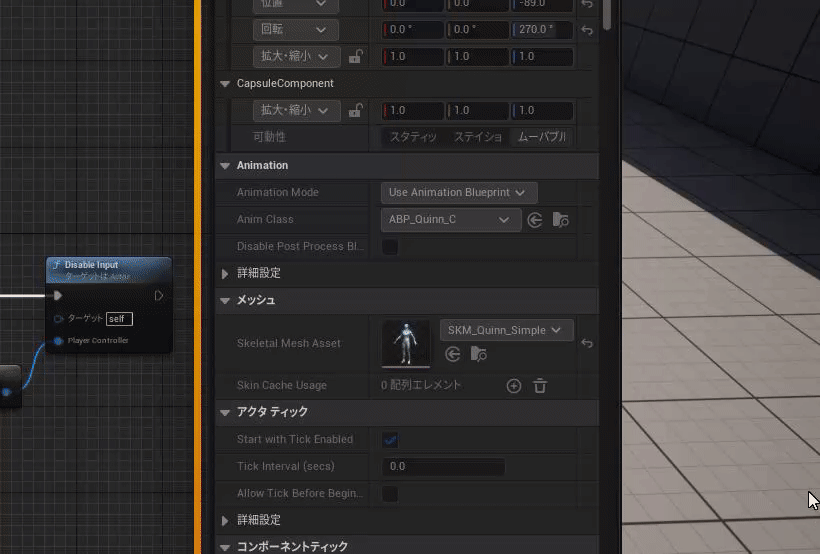
Task: Toggle the CapsuleComponent scale lock icon
Action: coord(356,110)
